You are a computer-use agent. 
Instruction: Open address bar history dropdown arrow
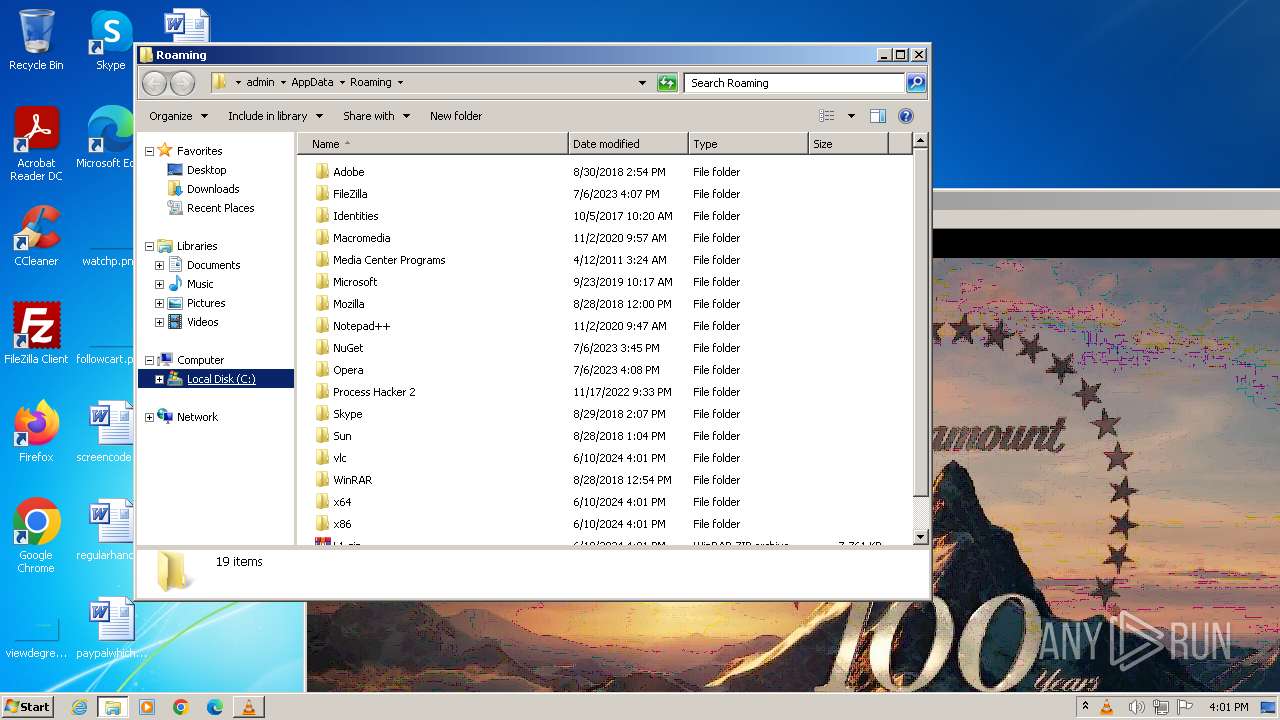point(642,83)
